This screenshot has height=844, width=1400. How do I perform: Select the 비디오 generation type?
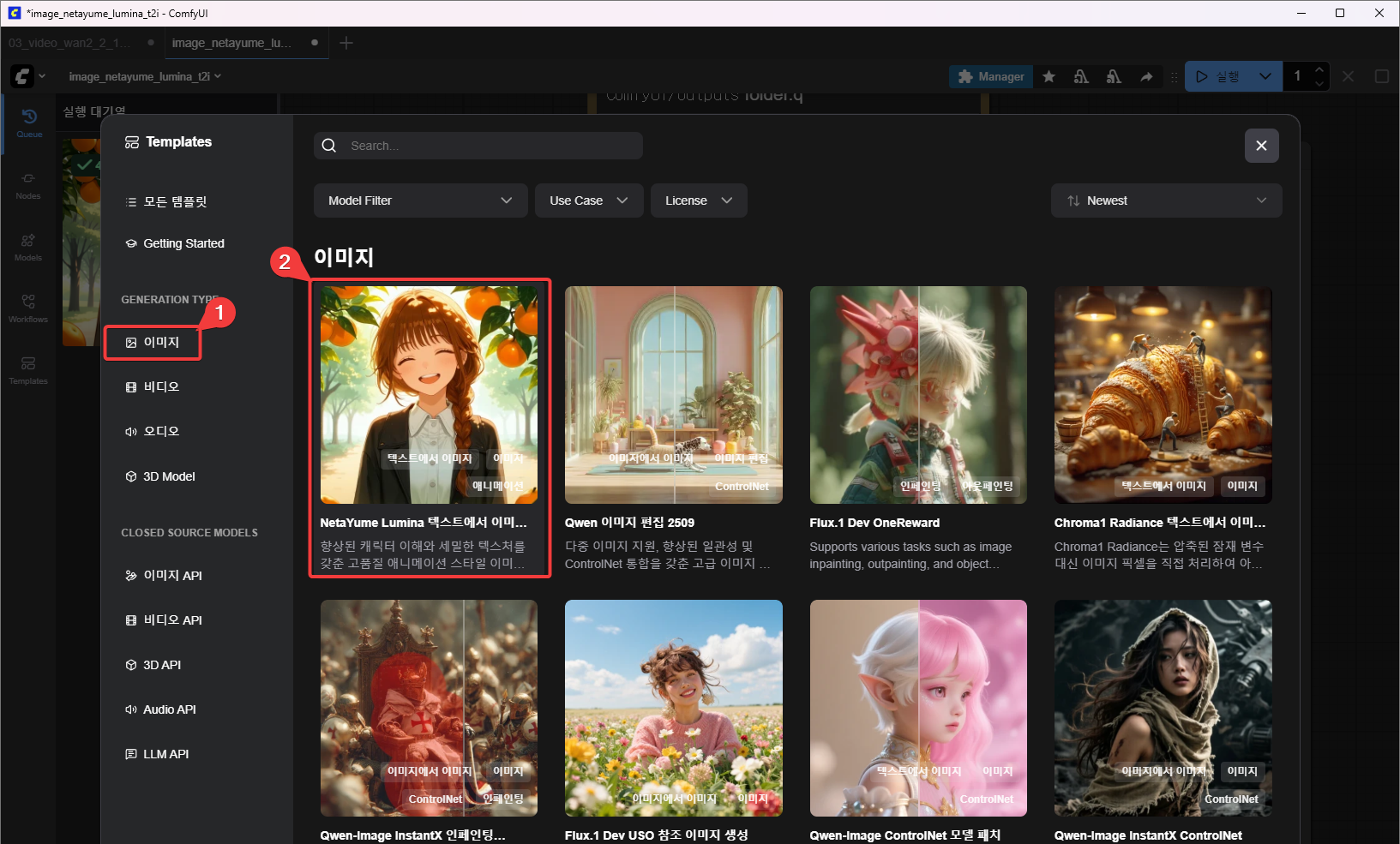coord(161,387)
